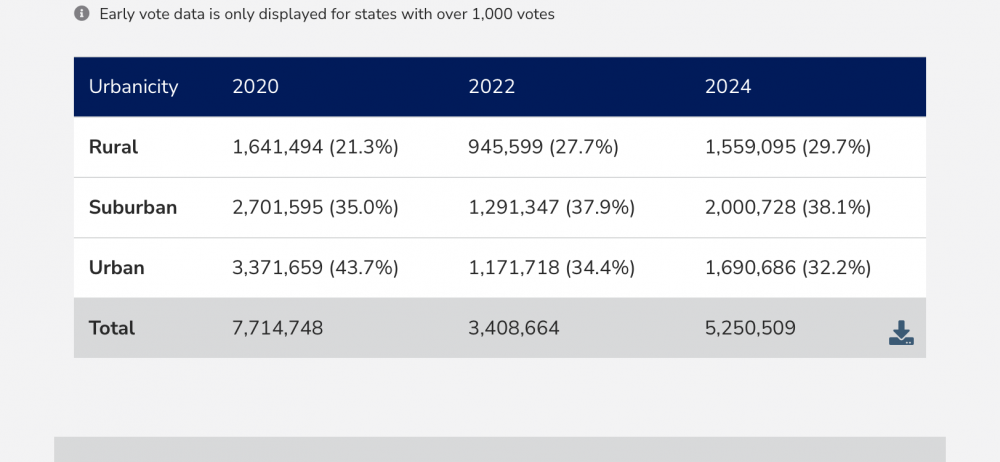Select the 2024 column header
Viewport: 1000px width, 462px height.
[x=727, y=87]
